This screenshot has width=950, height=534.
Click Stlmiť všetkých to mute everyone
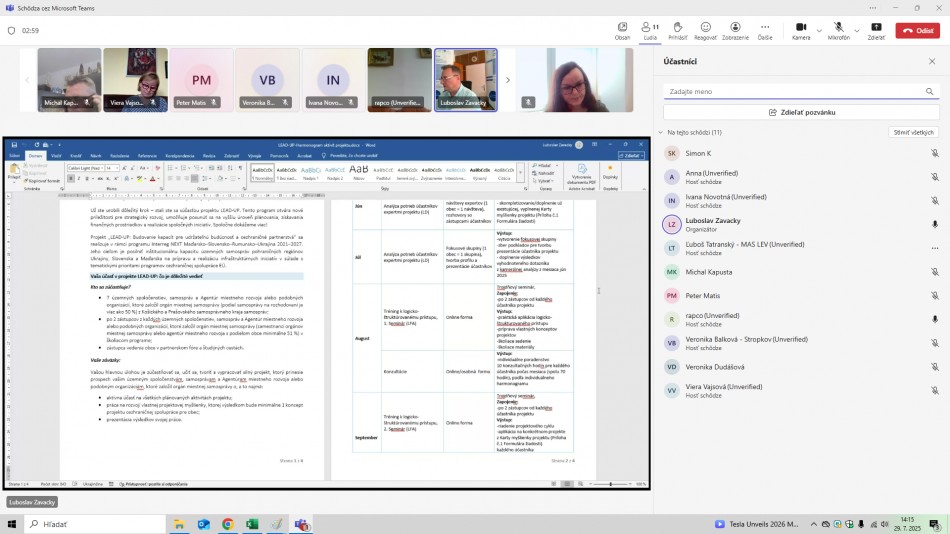coord(913,132)
